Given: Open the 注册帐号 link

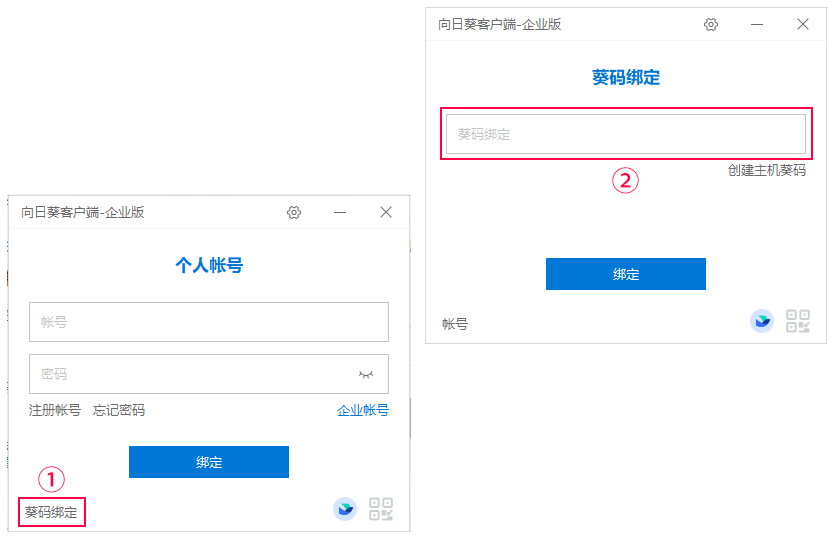Looking at the screenshot, I should [x=55, y=410].
